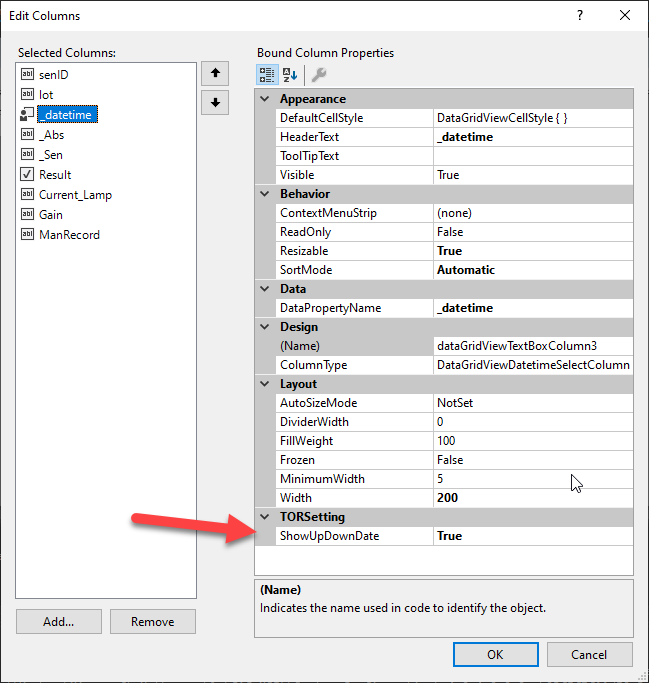
Task: Click the Visible property value True
Action: (x=533, y=175)
